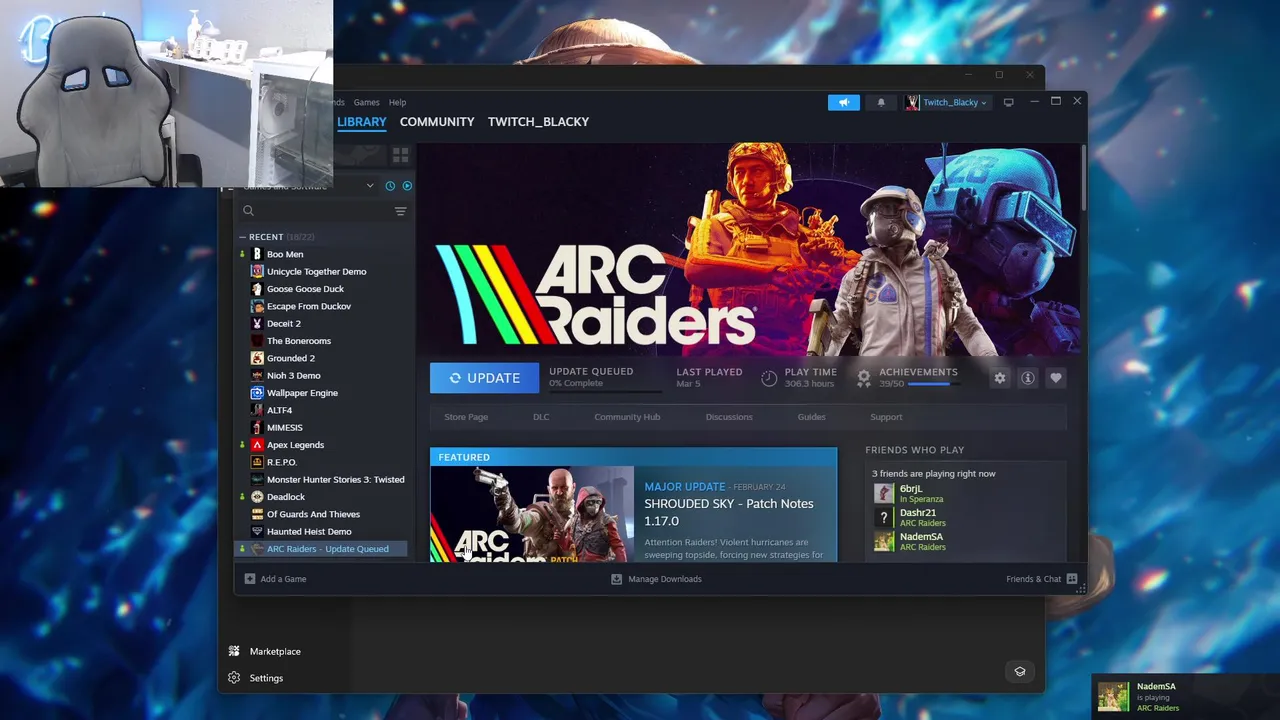
Task: Open Discussions link
Action: [x=729, y=417]
